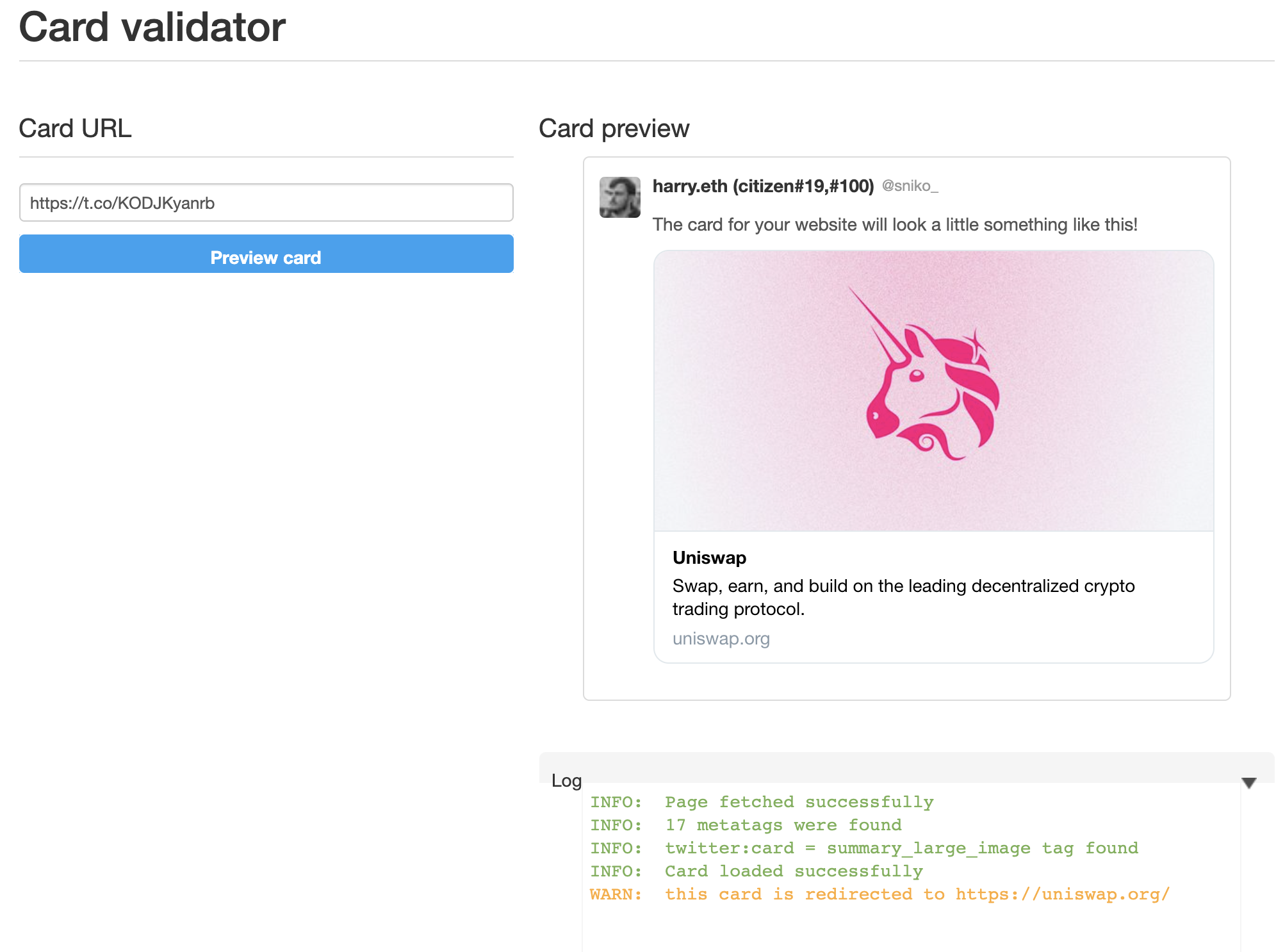Click the 'Card loaded successfully' log line
This screenshot has width=1276, height=952.
point(757,871)
